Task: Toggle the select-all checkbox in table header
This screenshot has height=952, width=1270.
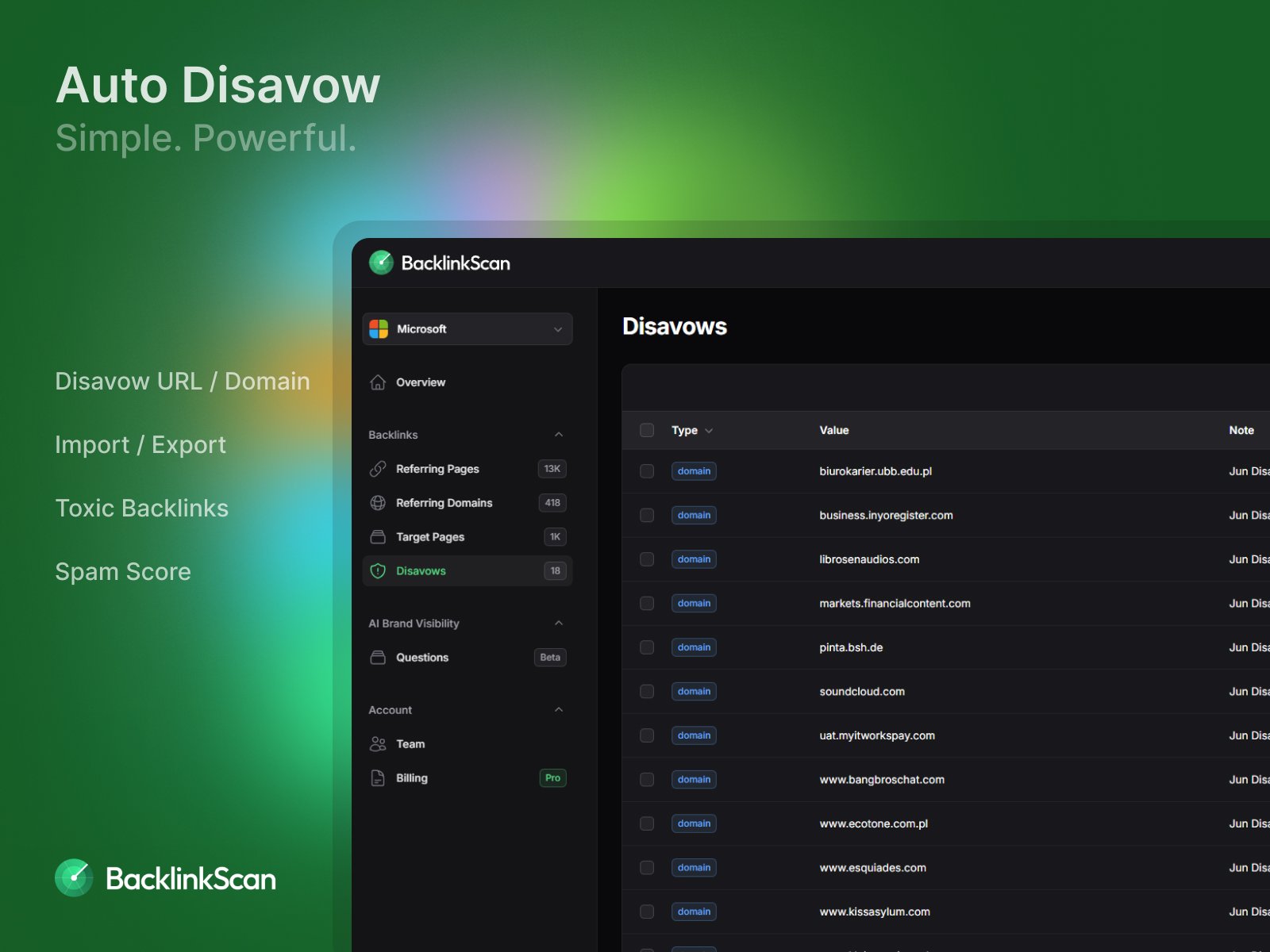Action: click(x=647, y=430)
